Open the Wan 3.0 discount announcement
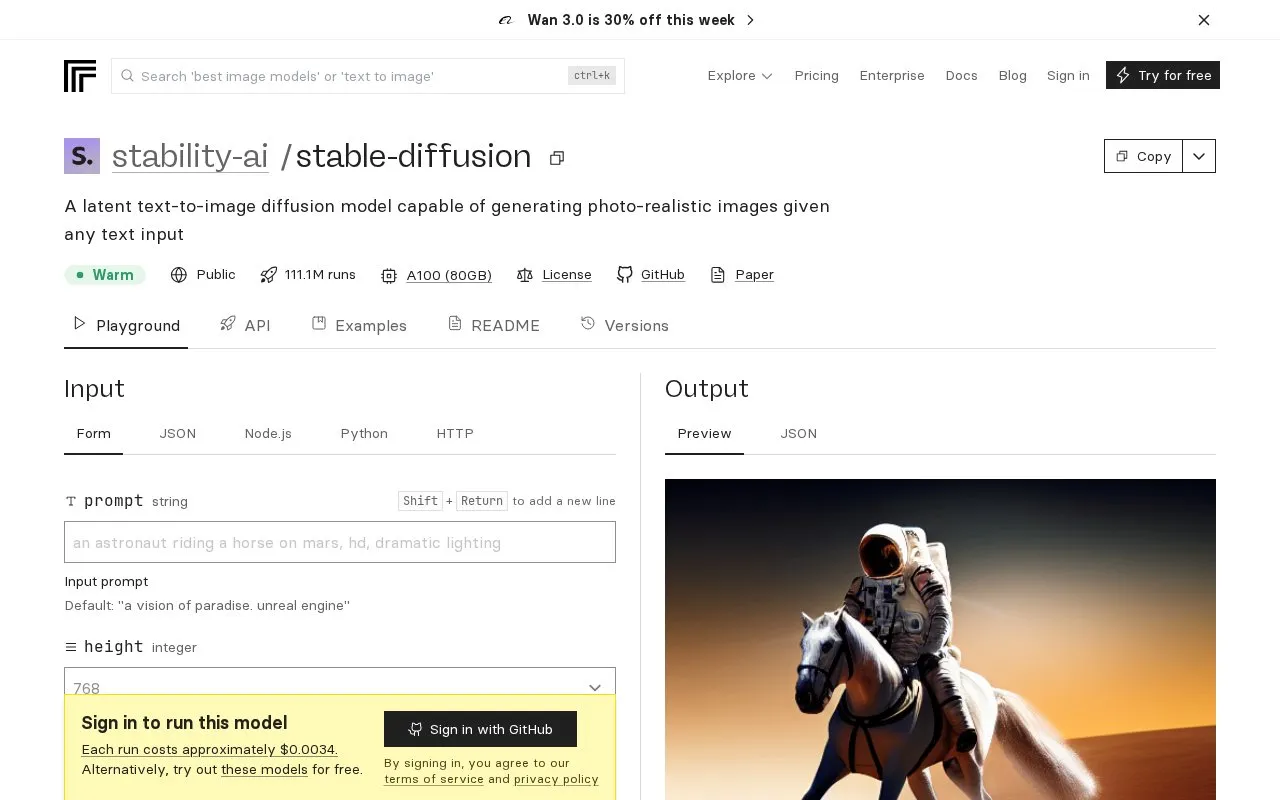1280x800 pixels. 627,20
